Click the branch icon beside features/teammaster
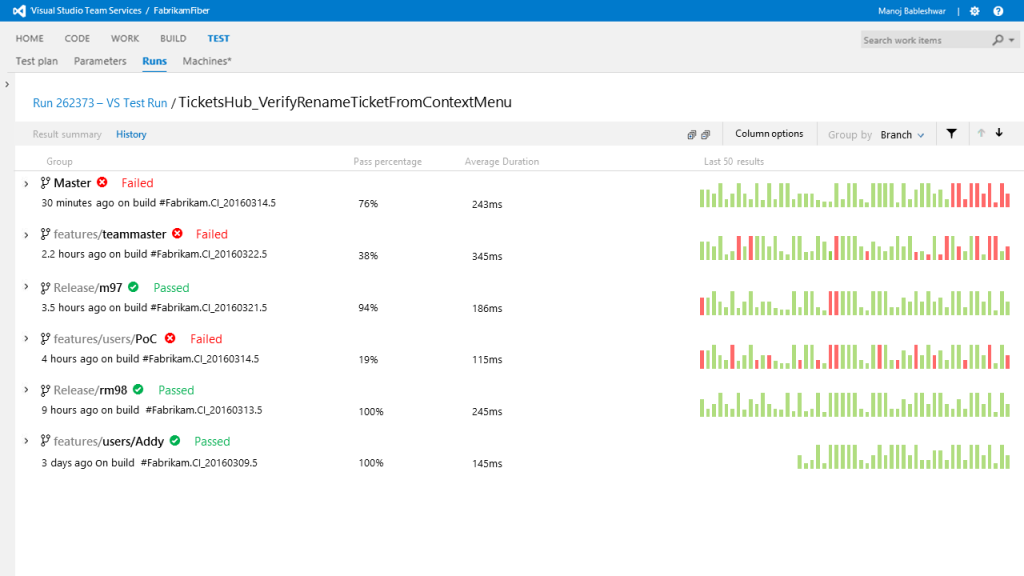 coord(45,234)
